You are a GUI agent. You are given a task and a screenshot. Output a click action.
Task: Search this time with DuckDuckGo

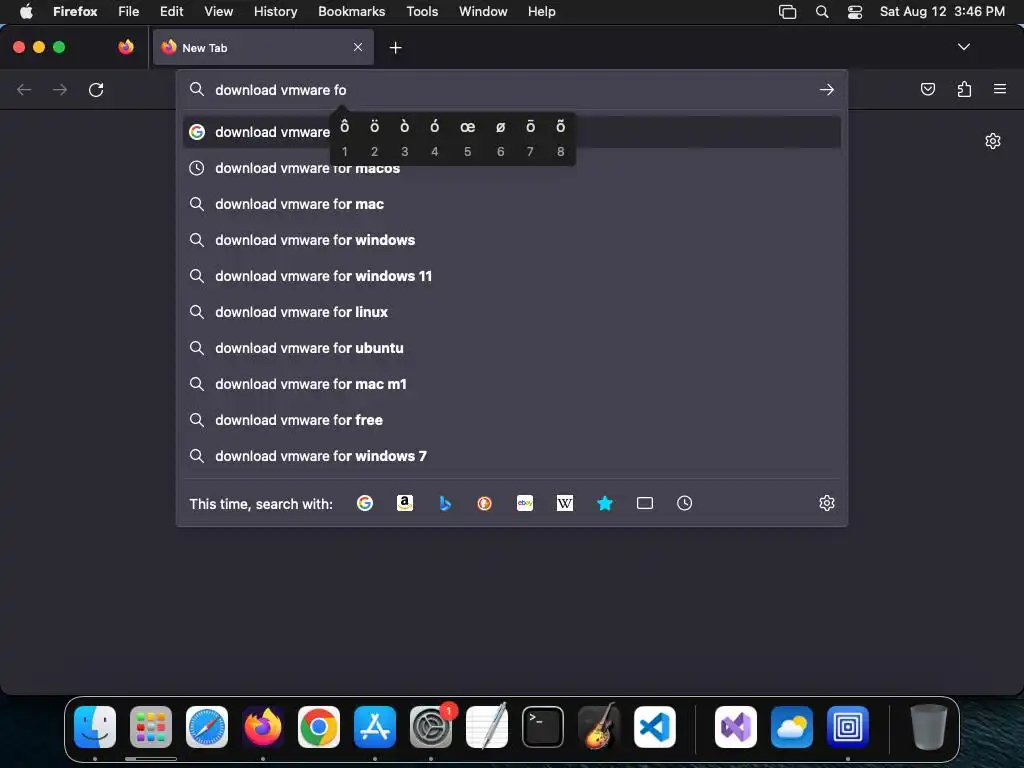click(x=485, y=503)
